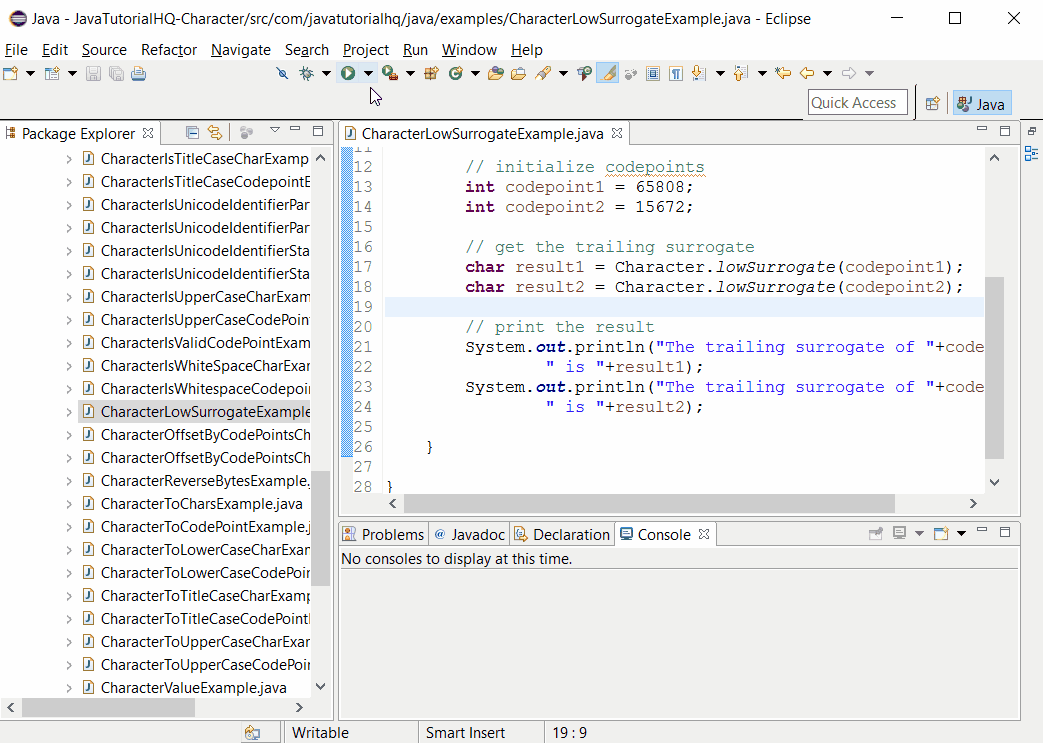Open the Source menu
1043x743 pixels.
(x=104, y=50)
